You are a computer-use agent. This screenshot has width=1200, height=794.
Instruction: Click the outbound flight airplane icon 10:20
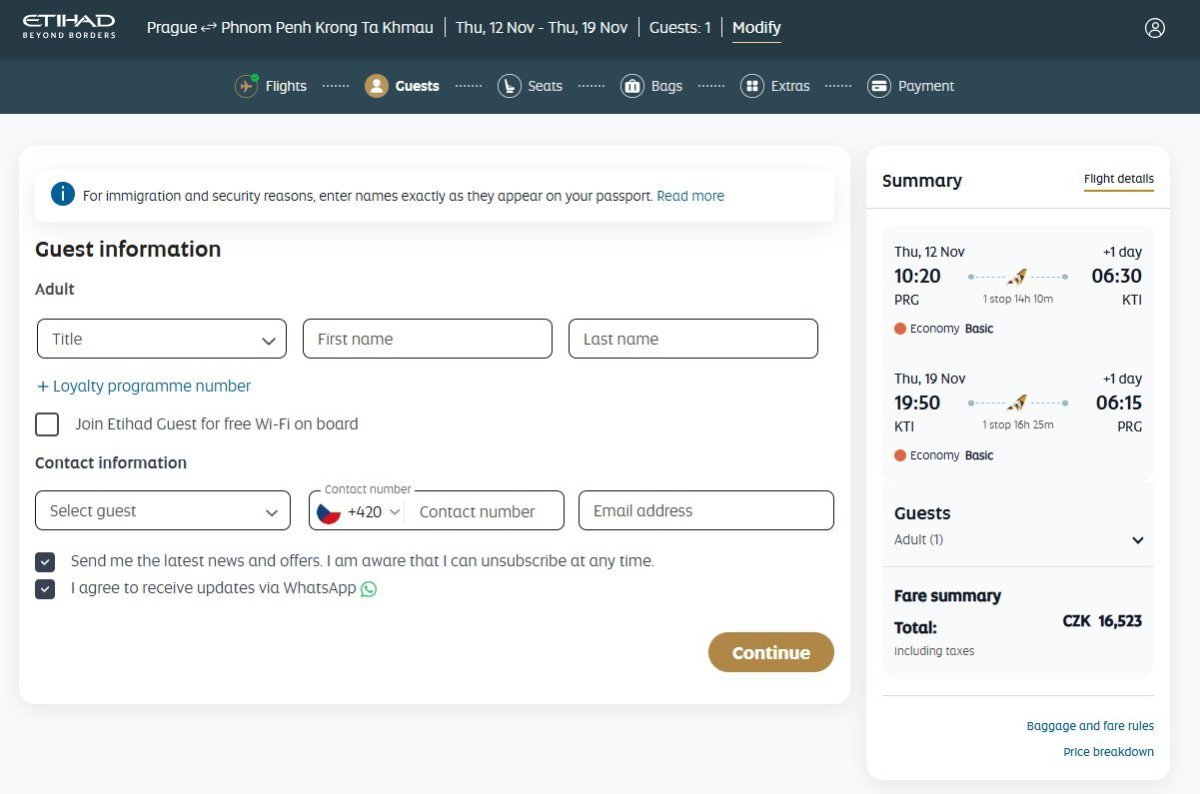(1017, 276)
